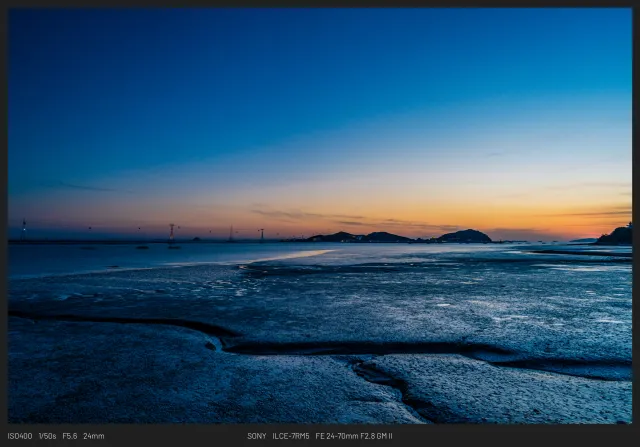
Task: Click the F5.6 aperture value
Action: pyautogui.click(x=70, y=436)
